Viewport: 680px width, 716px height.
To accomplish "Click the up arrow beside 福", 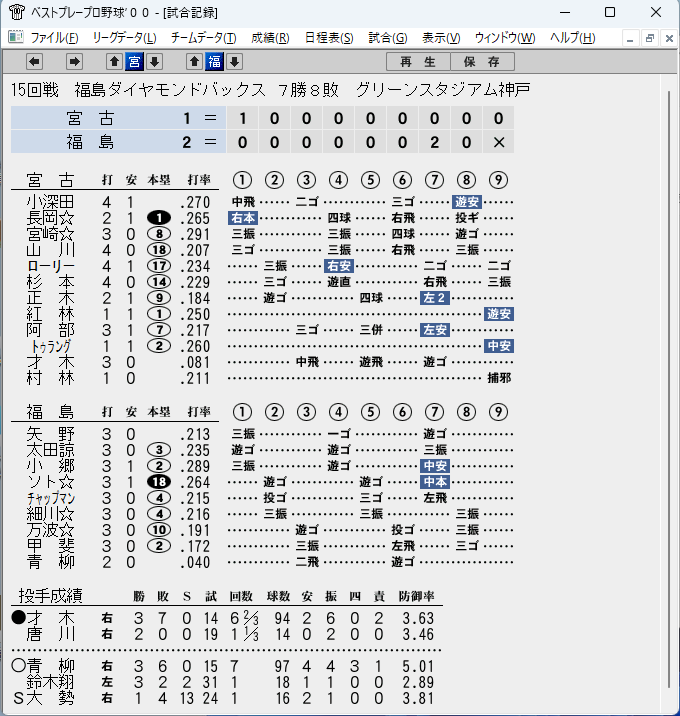I will click(195, 61).
